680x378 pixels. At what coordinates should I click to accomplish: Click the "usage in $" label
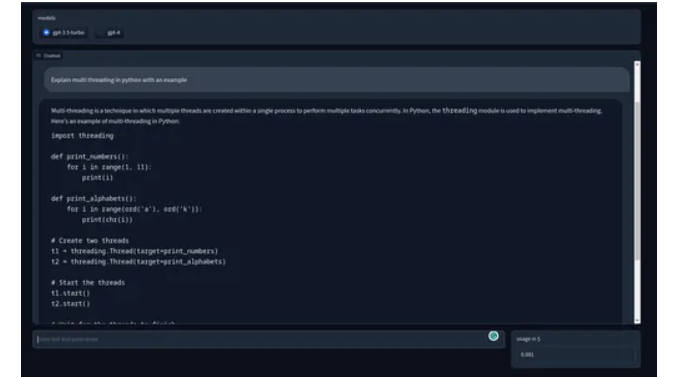click(x=528, y=339)
